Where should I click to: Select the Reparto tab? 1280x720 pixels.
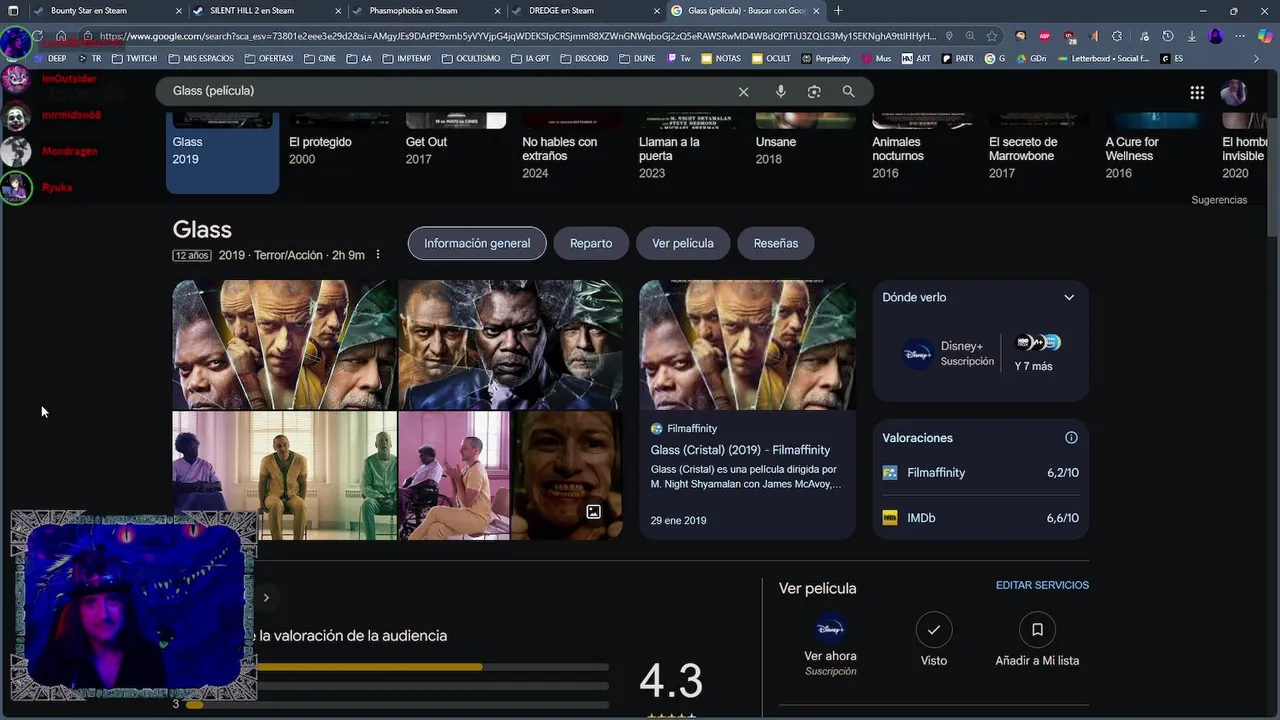tap(591, 243)
